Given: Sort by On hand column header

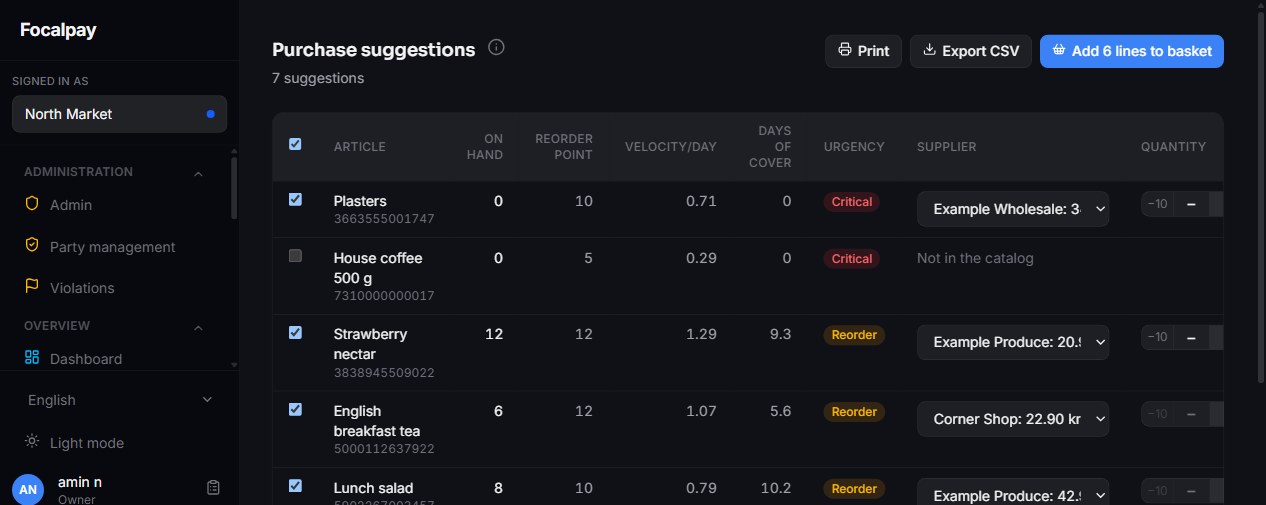Looking at the screenshot, I should click(485, 146).
